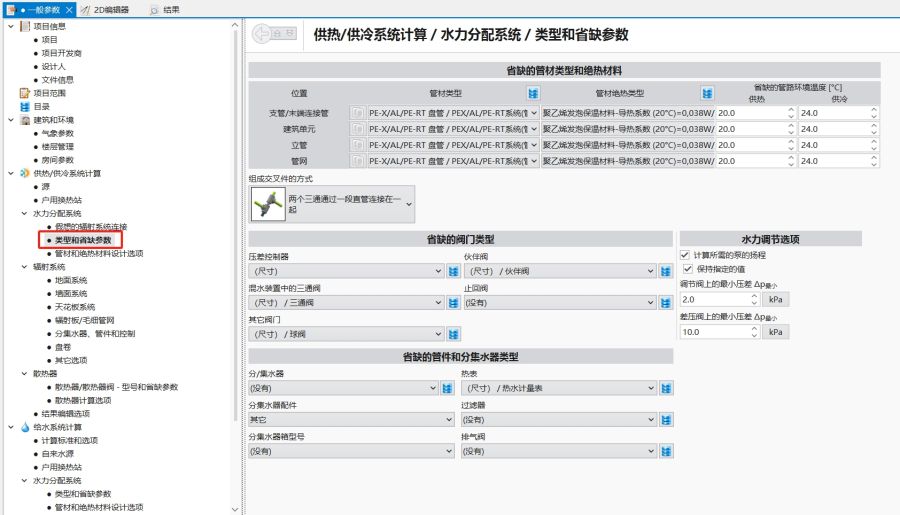
Task: Open catalog icon next to 压差控制器 dropdown
Action: pos(453,271)
